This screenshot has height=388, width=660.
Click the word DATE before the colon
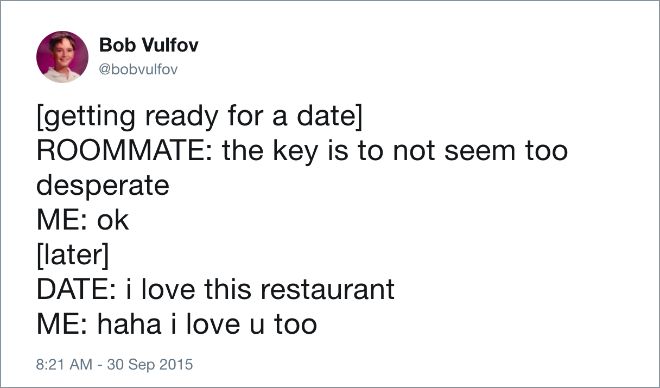(73, 290)
